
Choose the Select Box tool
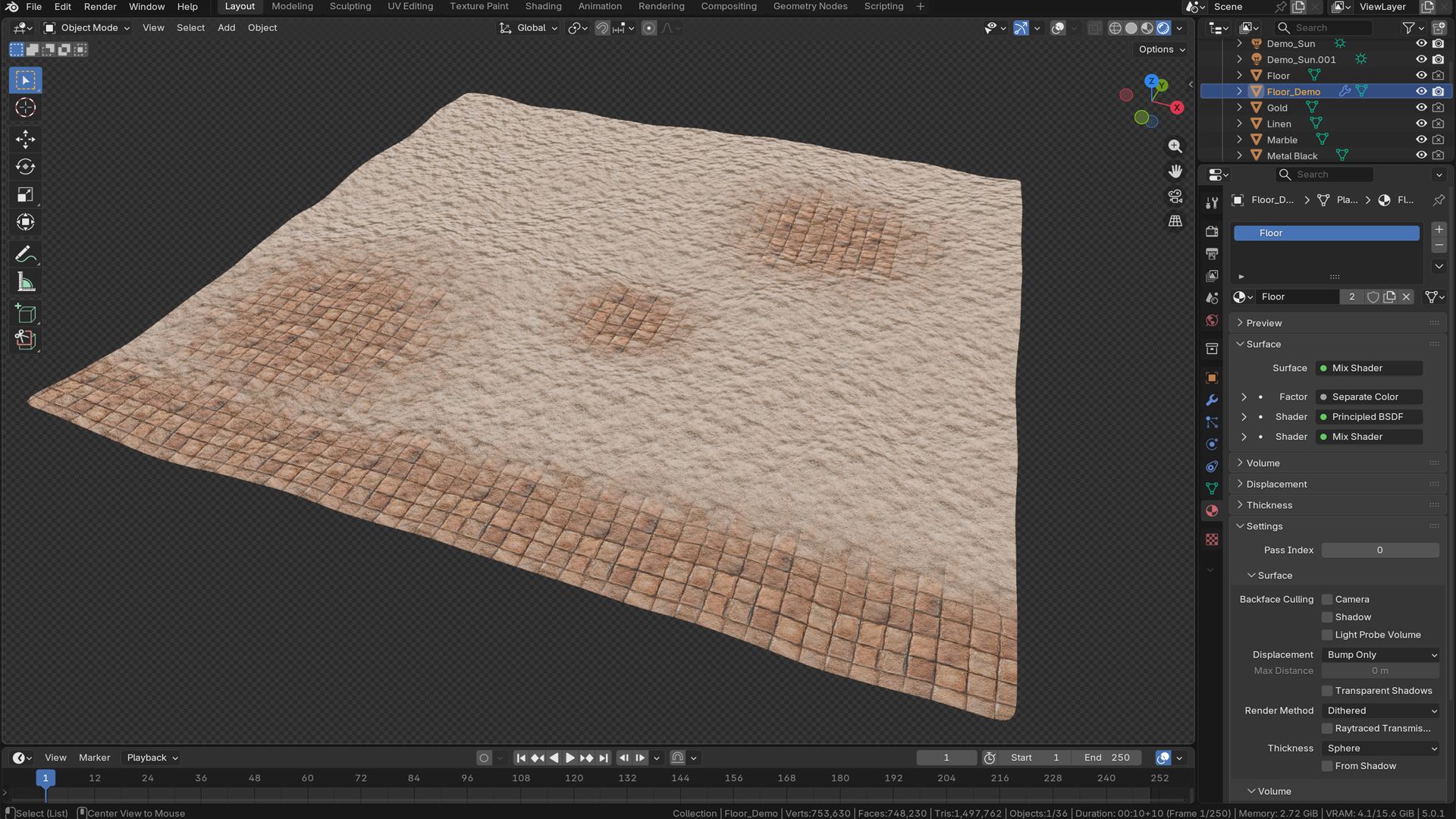pyautogui.click(x=25, y=80)
